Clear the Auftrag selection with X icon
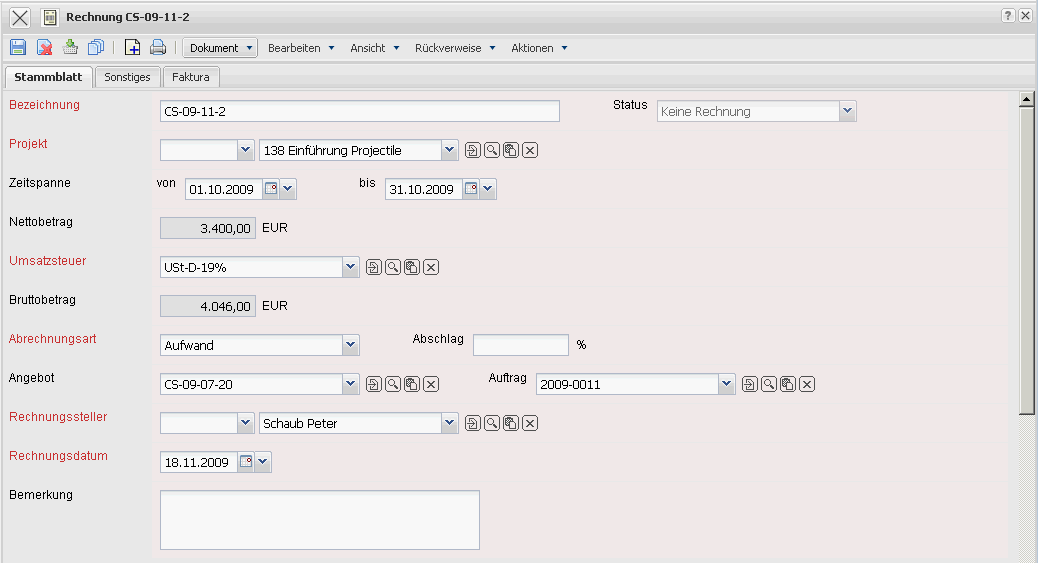 [807, 384]
